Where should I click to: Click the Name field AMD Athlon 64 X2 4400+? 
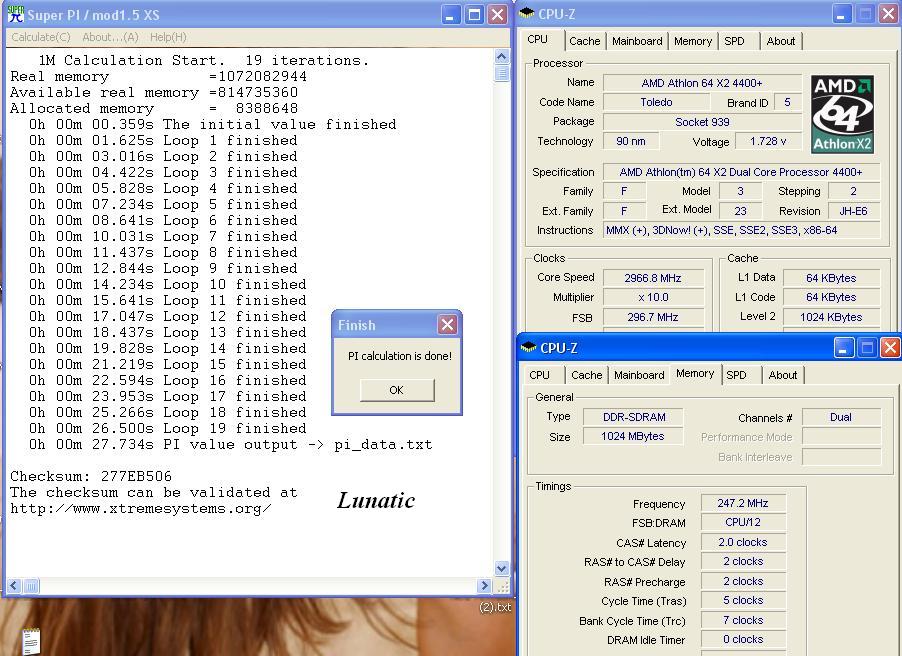pos(702,83)
